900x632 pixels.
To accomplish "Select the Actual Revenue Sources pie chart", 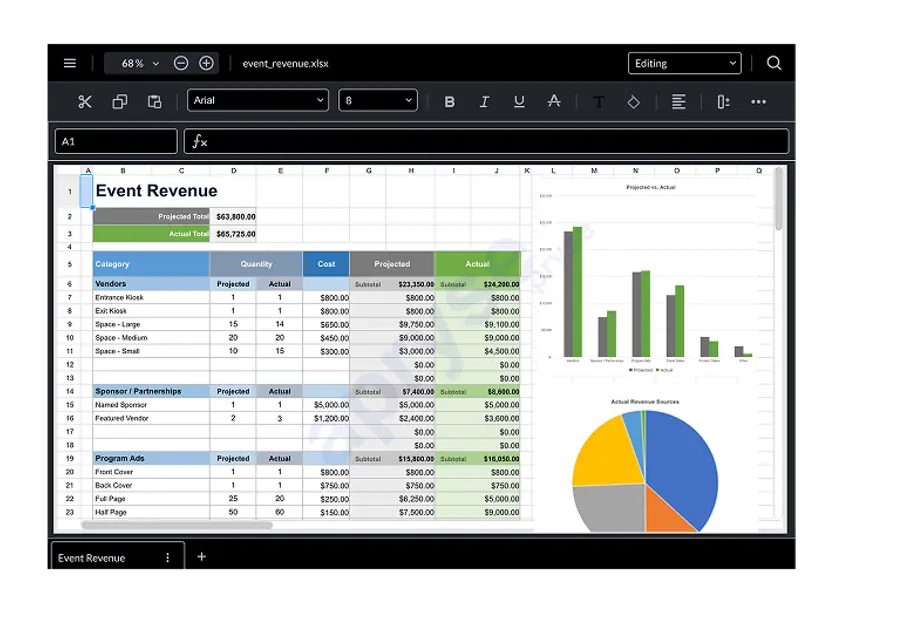I will 645,464.
